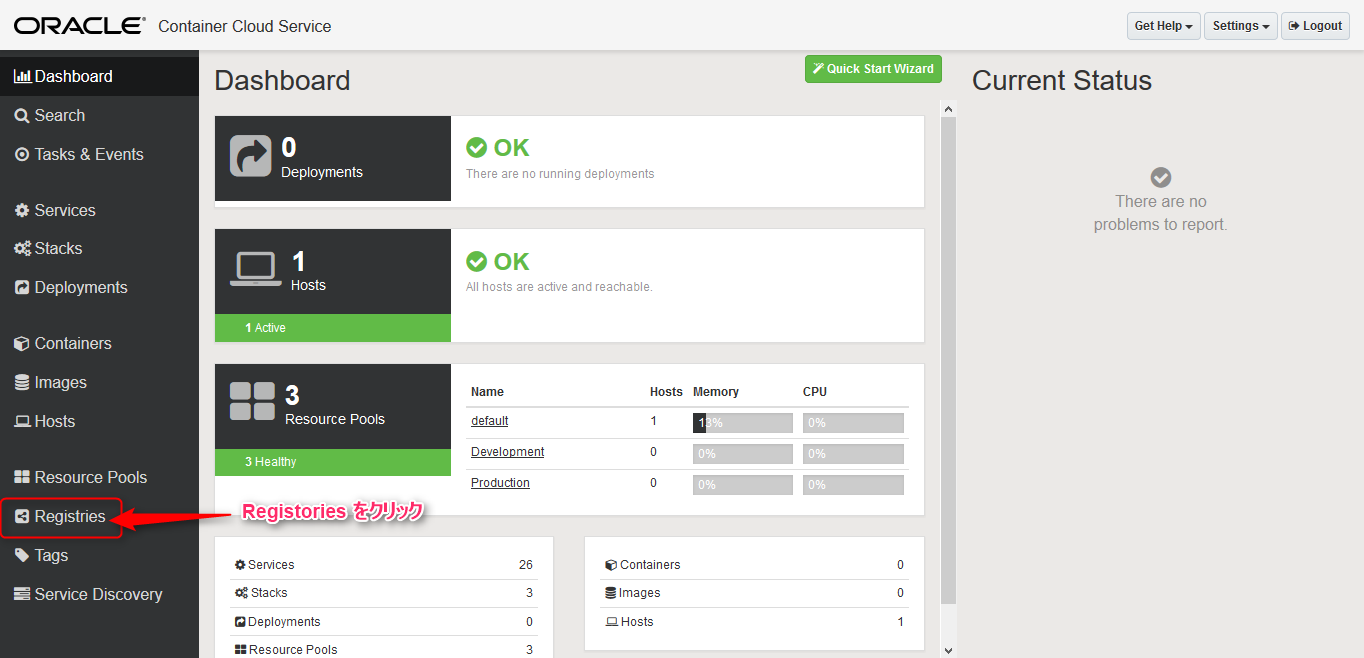Click the Images row in summary list
The image size is (1364, 658).
pos(754,593)
